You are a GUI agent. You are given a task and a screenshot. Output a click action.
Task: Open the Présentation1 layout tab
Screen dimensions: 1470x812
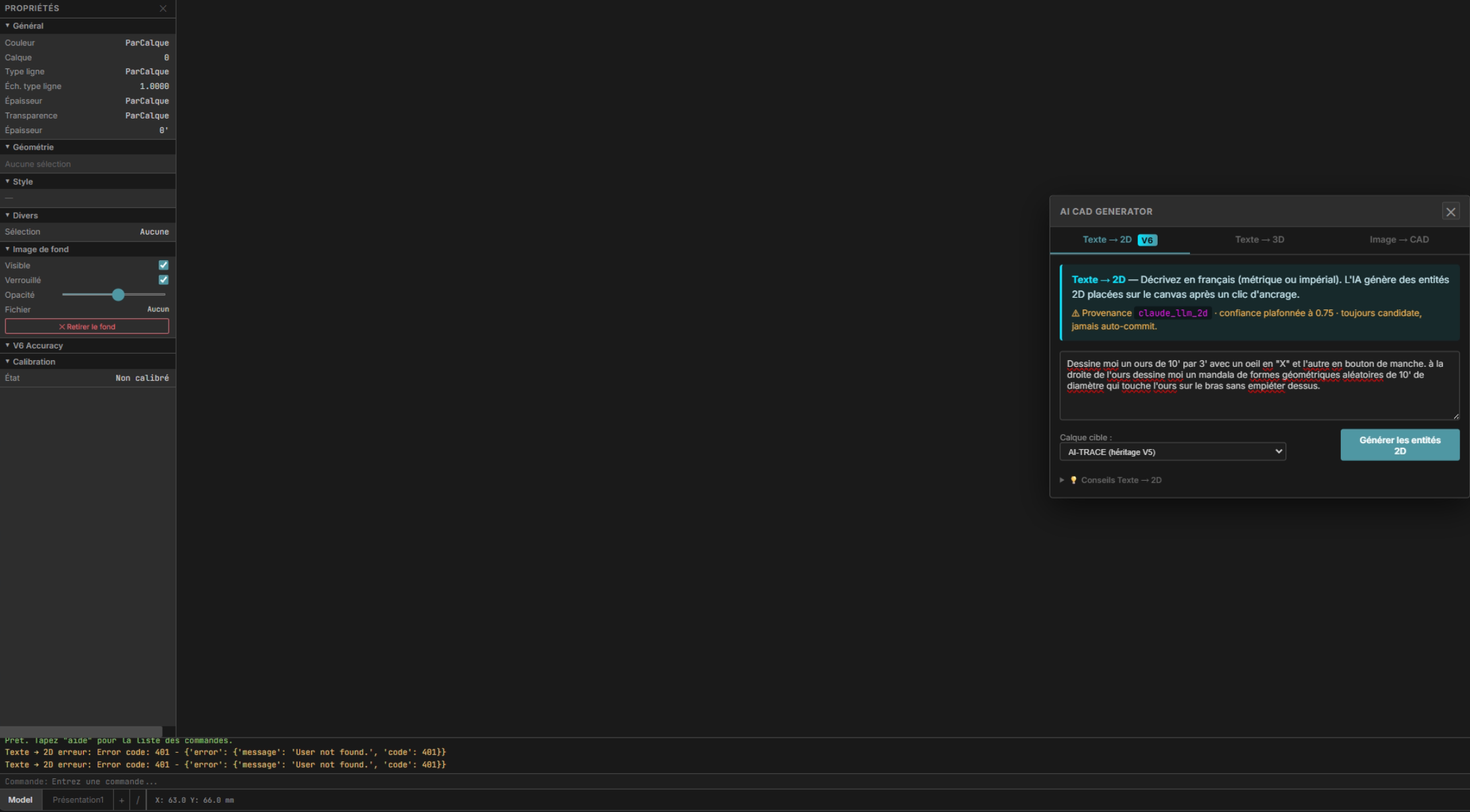click(78, 800)
